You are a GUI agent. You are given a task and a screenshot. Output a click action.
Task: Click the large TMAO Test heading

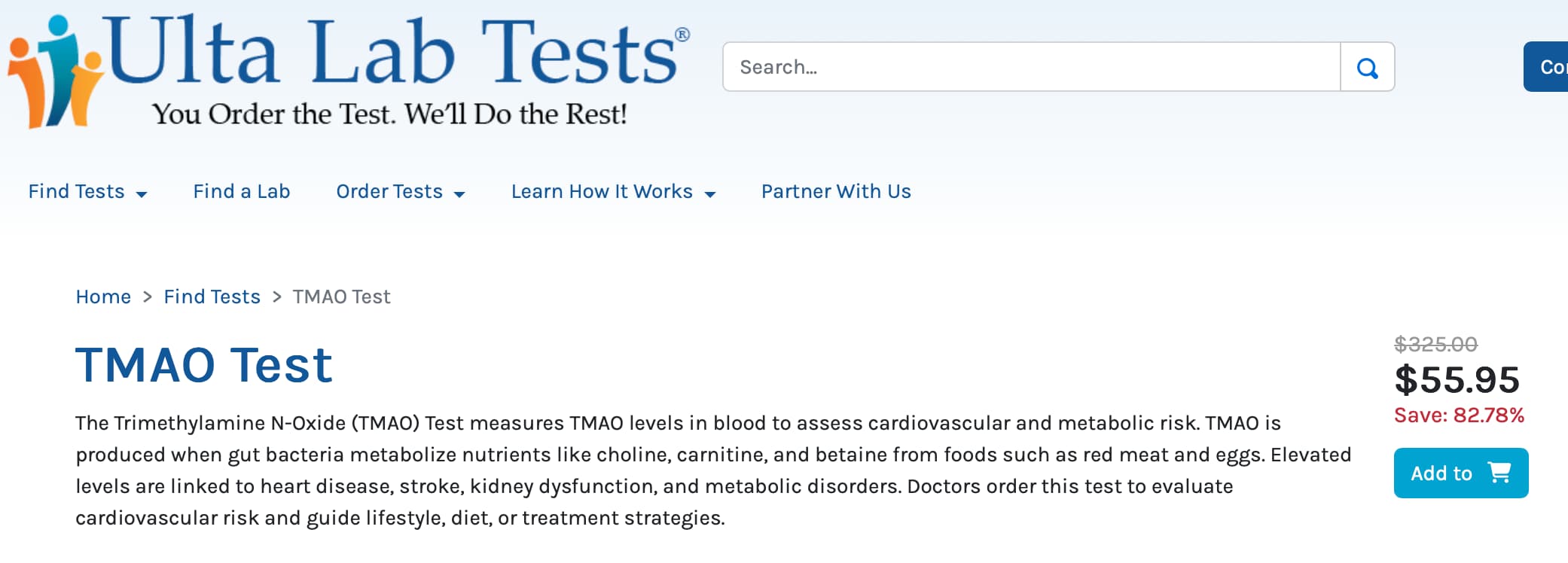203,365
